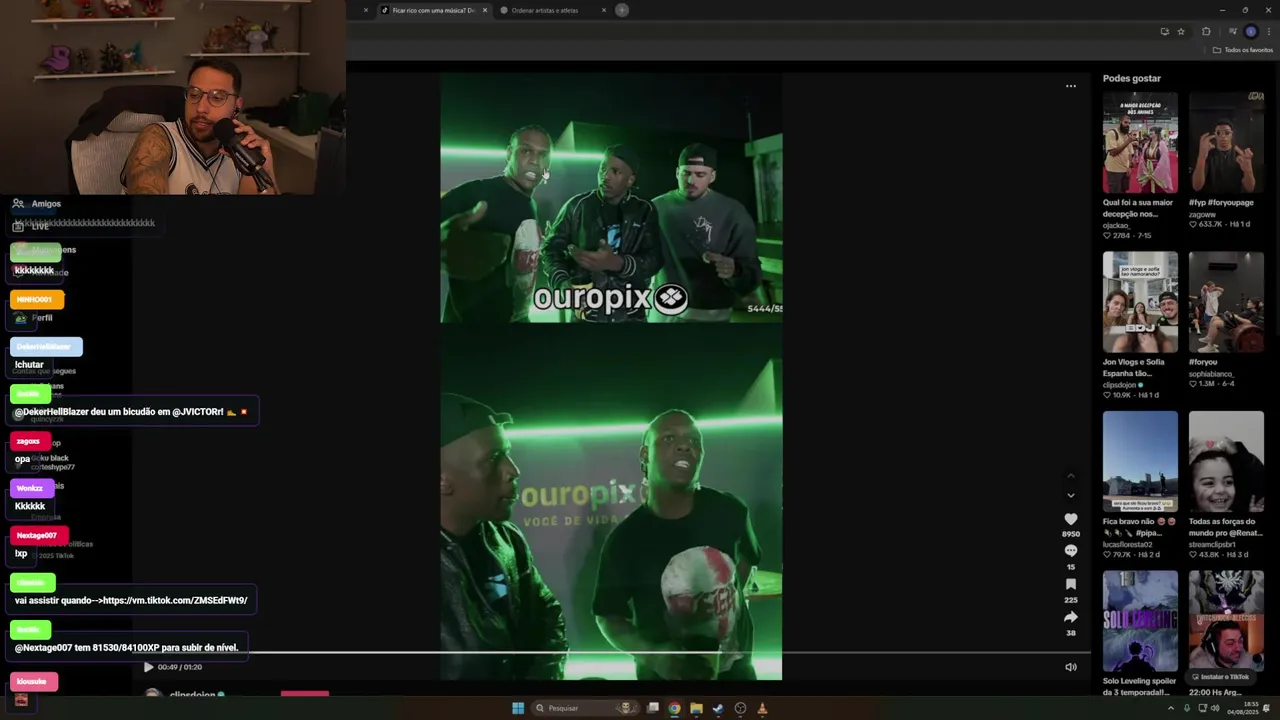Open the '#fyp #foryoupage' recommended video thumbnail
Viewport: 1280px width, 720px height.
click(1226, 143)
